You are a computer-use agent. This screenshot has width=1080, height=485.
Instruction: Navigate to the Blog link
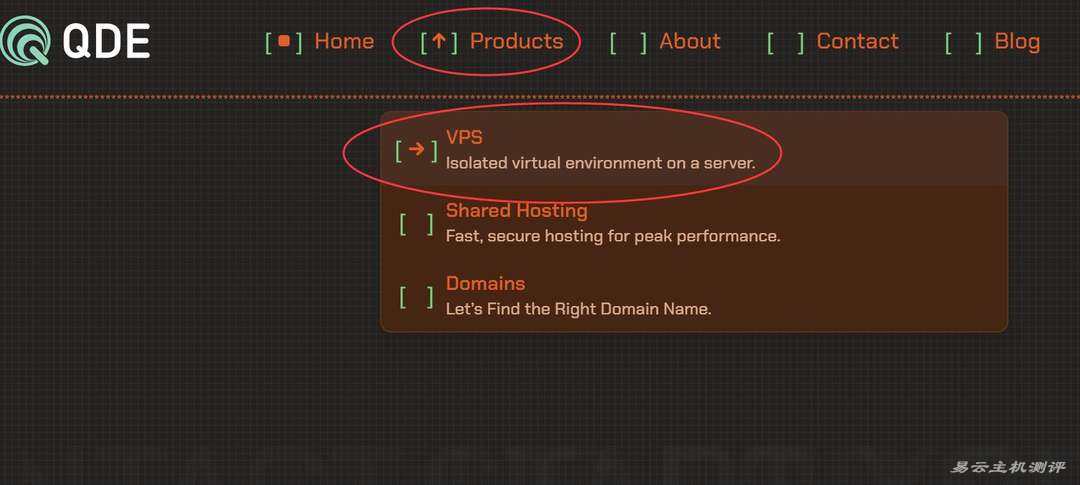pos(1017,41)
